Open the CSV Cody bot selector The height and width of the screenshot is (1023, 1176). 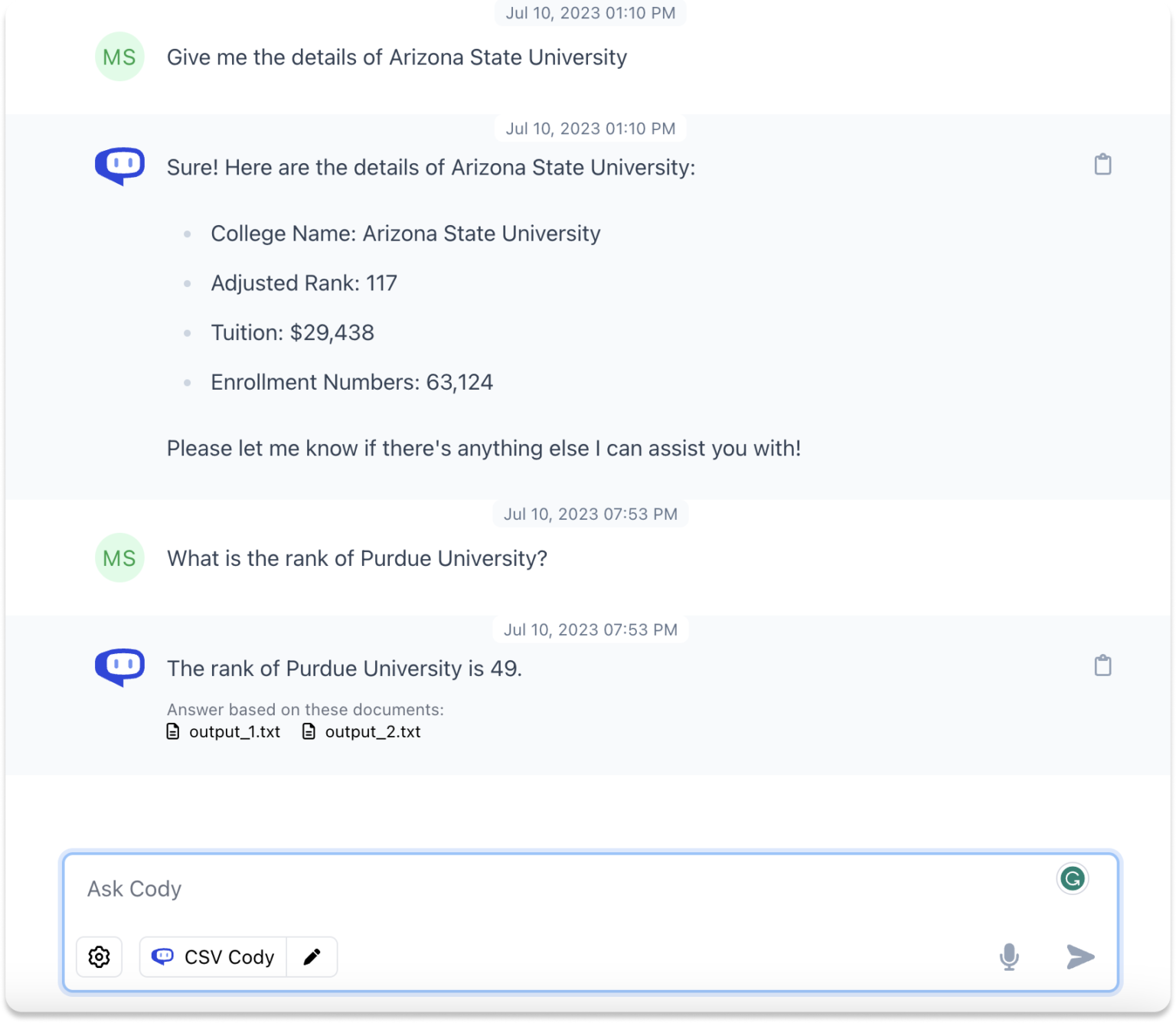point(214,956)
